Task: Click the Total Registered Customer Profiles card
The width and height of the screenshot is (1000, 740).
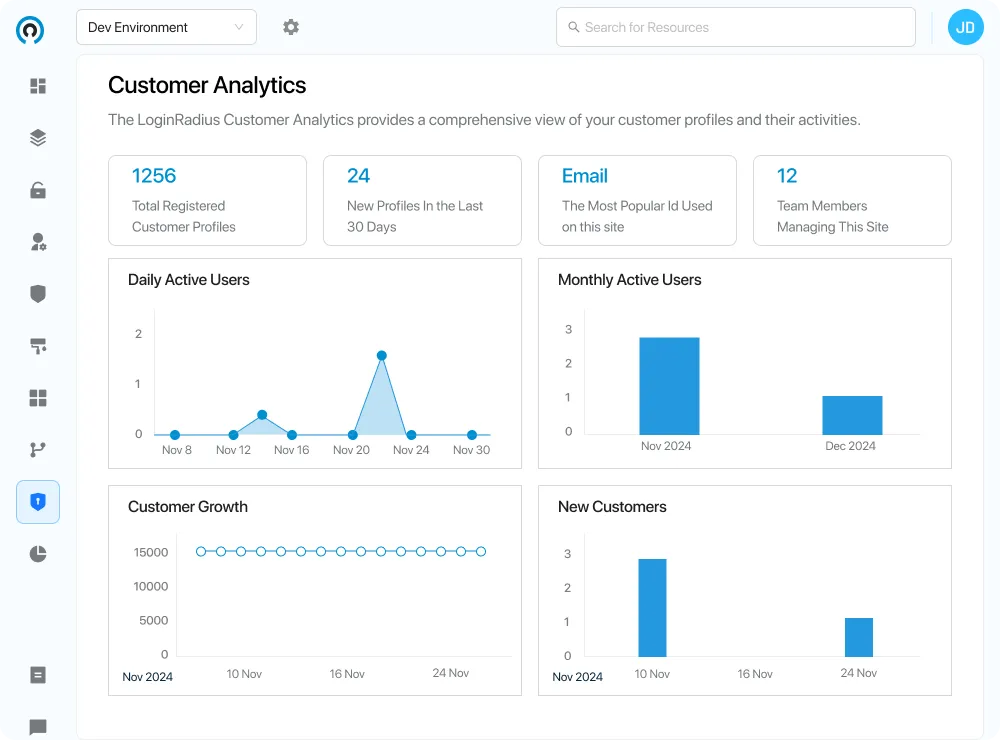Action: coord(207,200)
